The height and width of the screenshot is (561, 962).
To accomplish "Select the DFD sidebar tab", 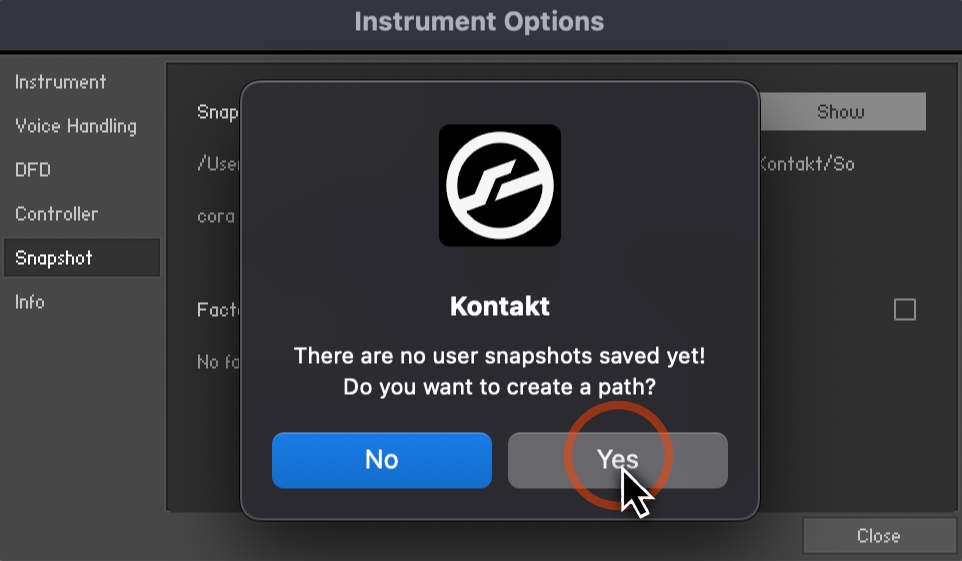I will [x=33, y=169].
